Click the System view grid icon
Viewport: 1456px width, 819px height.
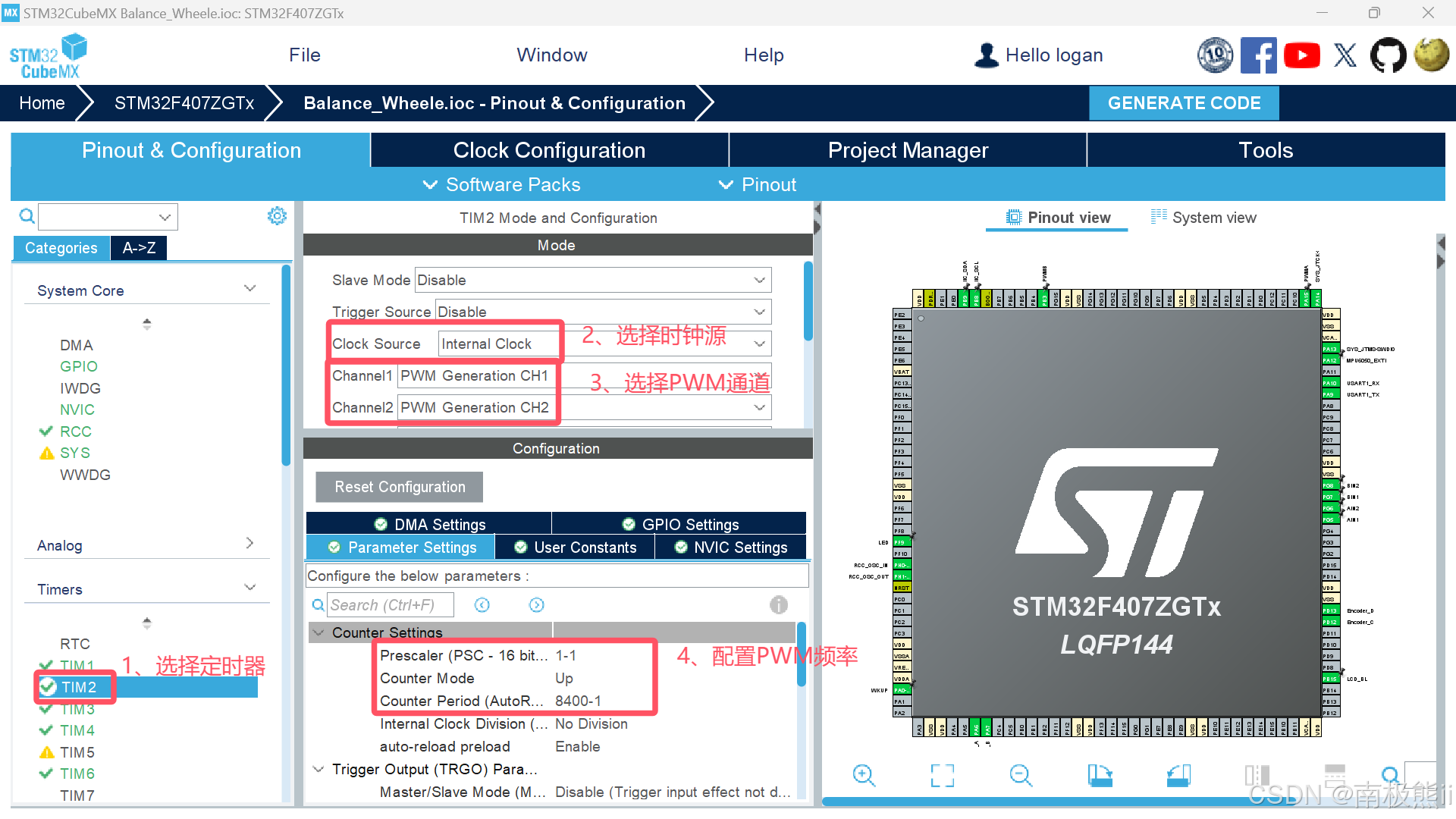click(x=1159, y=217)
